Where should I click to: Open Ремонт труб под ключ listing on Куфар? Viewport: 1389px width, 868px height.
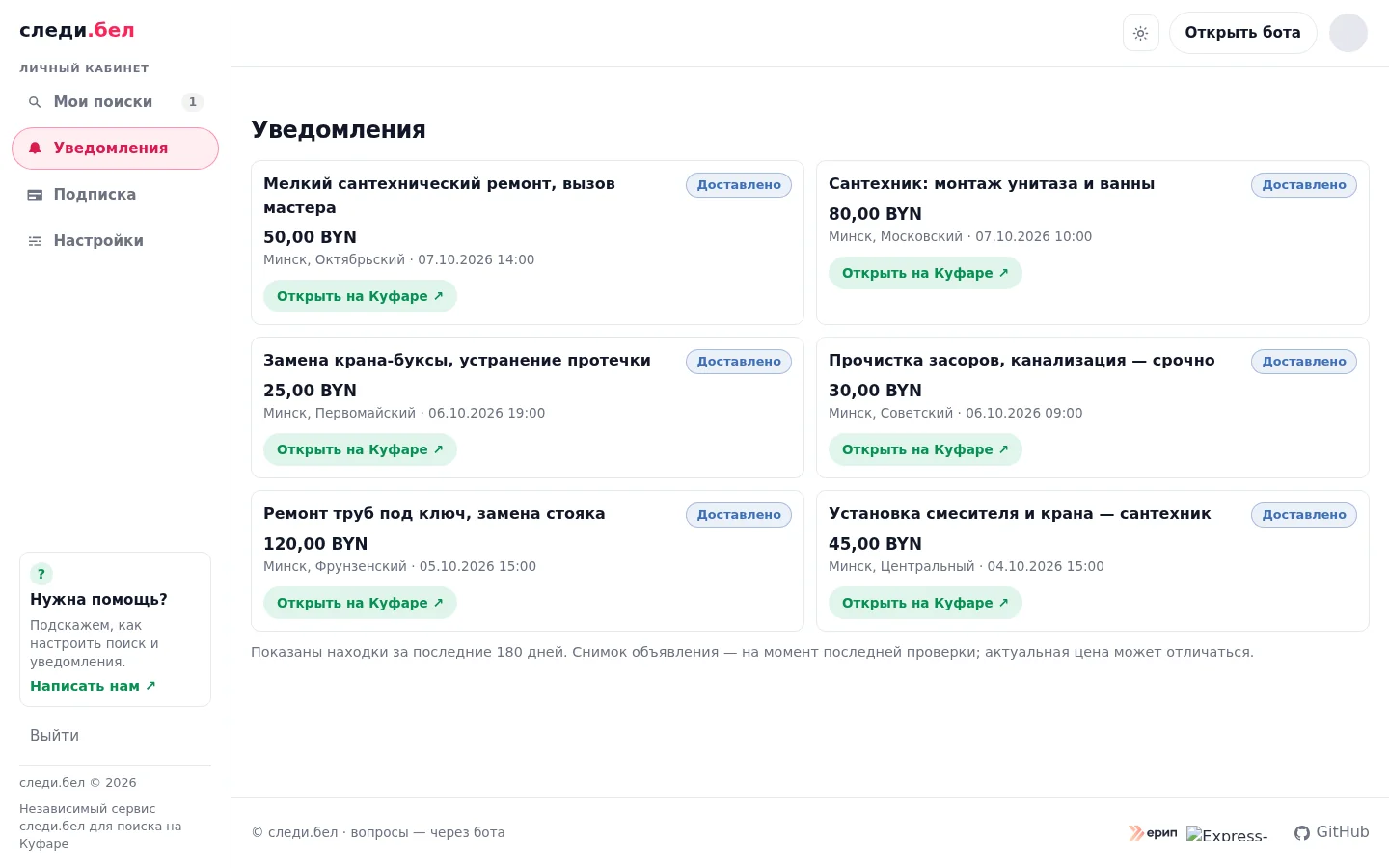point(360,603)
